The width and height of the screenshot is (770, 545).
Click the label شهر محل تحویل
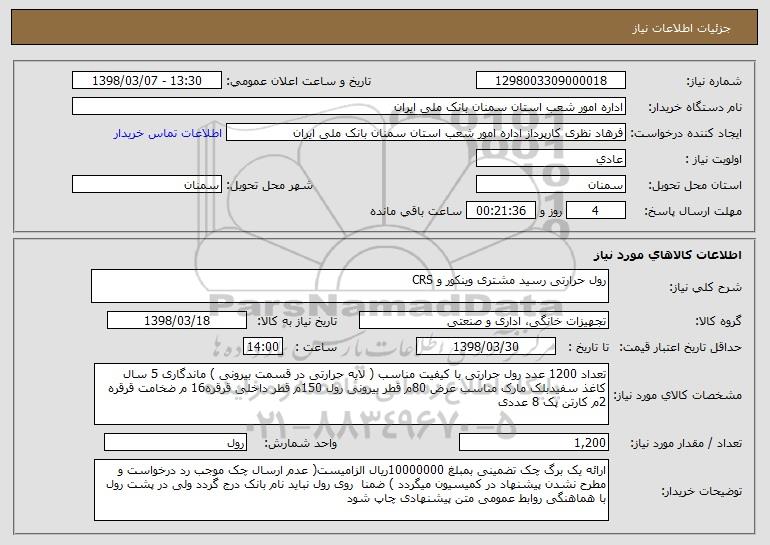tap(270, 186)
